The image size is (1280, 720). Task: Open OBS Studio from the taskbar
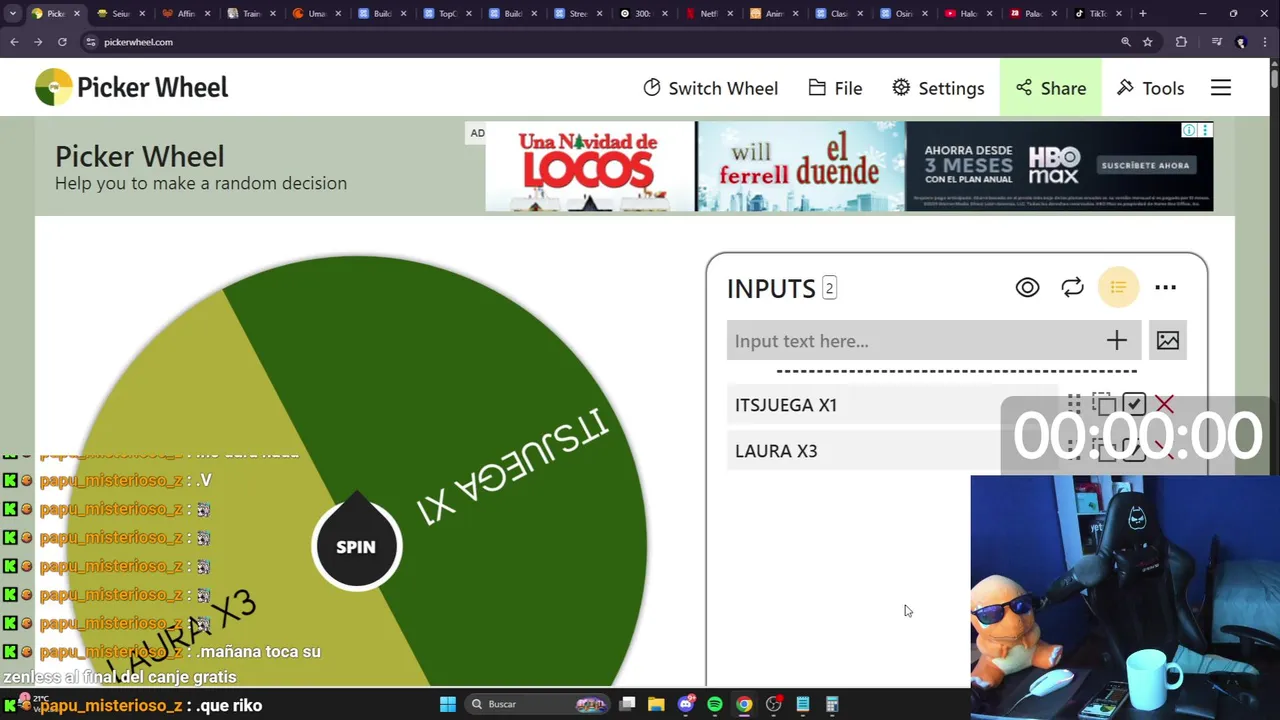[773, 704]
